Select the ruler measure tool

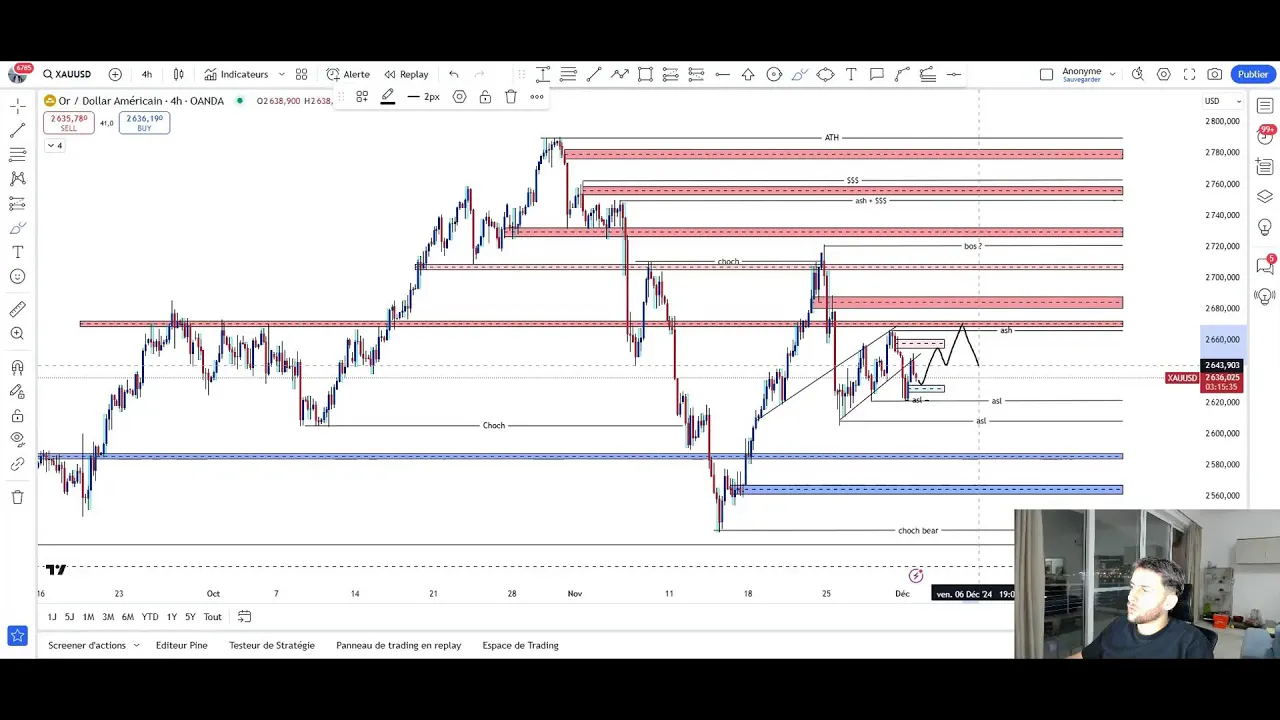(17, 309)
